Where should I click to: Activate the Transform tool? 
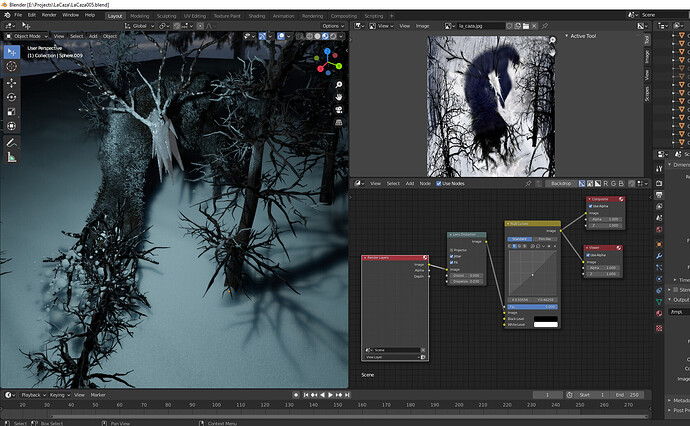12,126
